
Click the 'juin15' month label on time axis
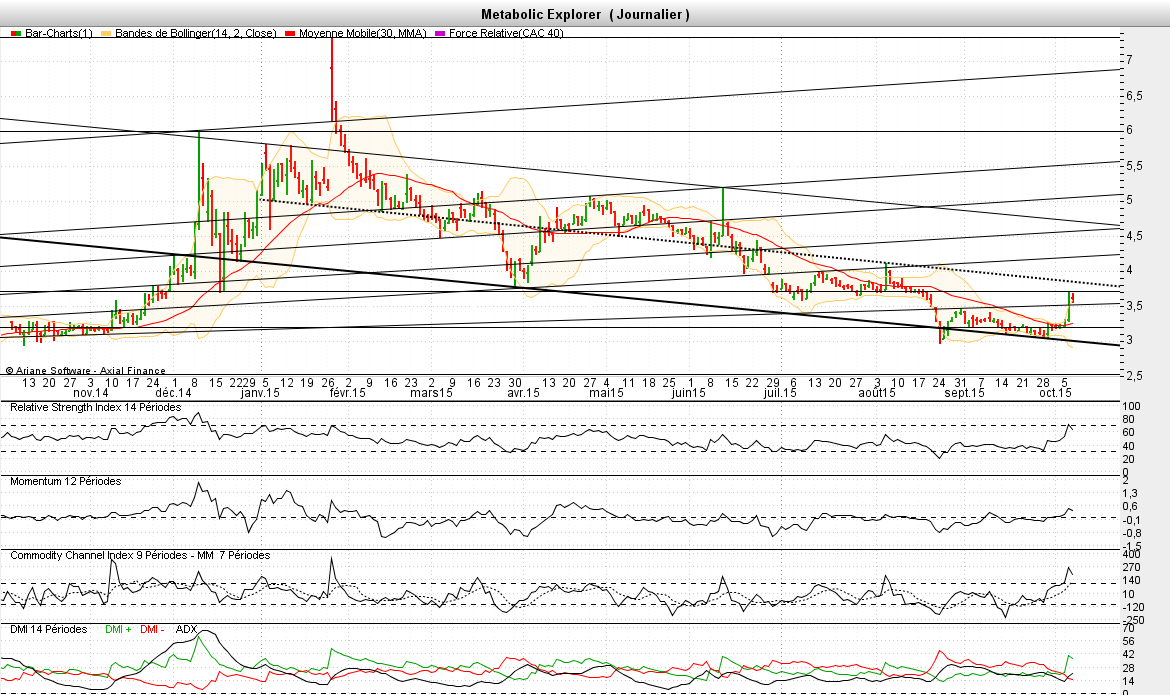(x=688, y=393)
